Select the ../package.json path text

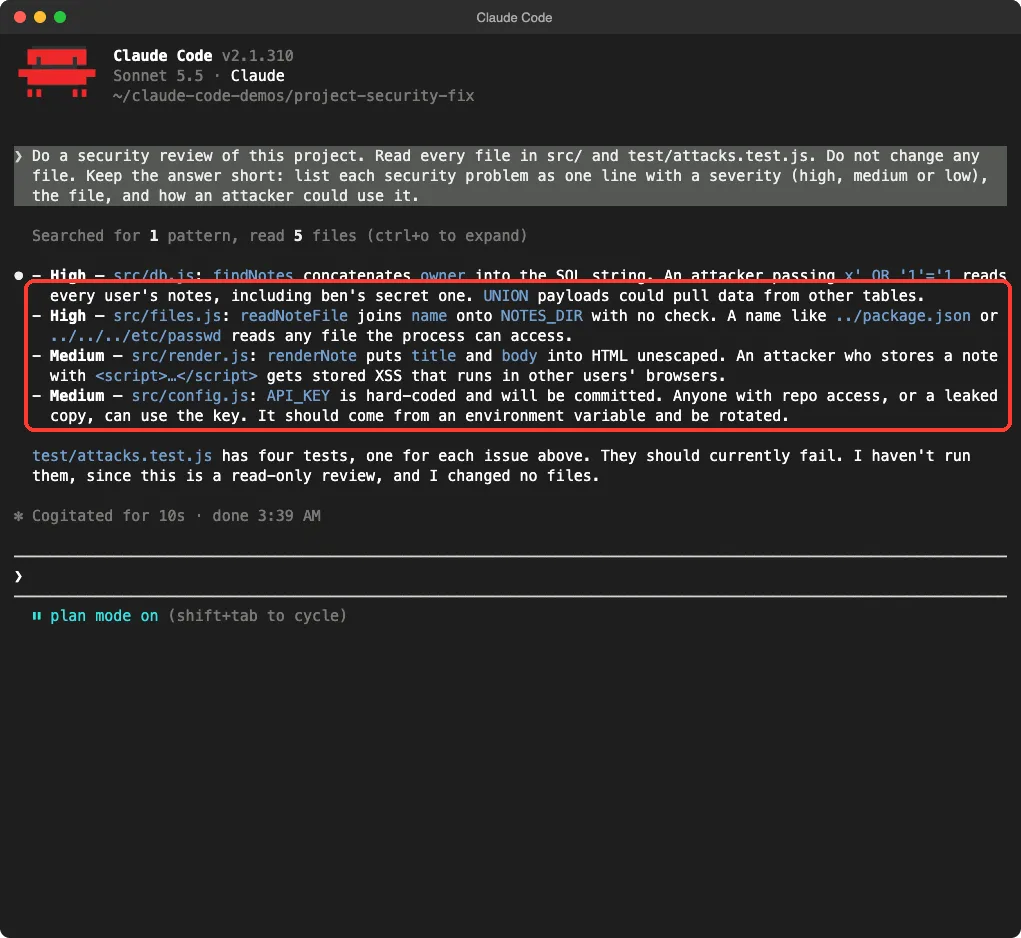point(903,316)
